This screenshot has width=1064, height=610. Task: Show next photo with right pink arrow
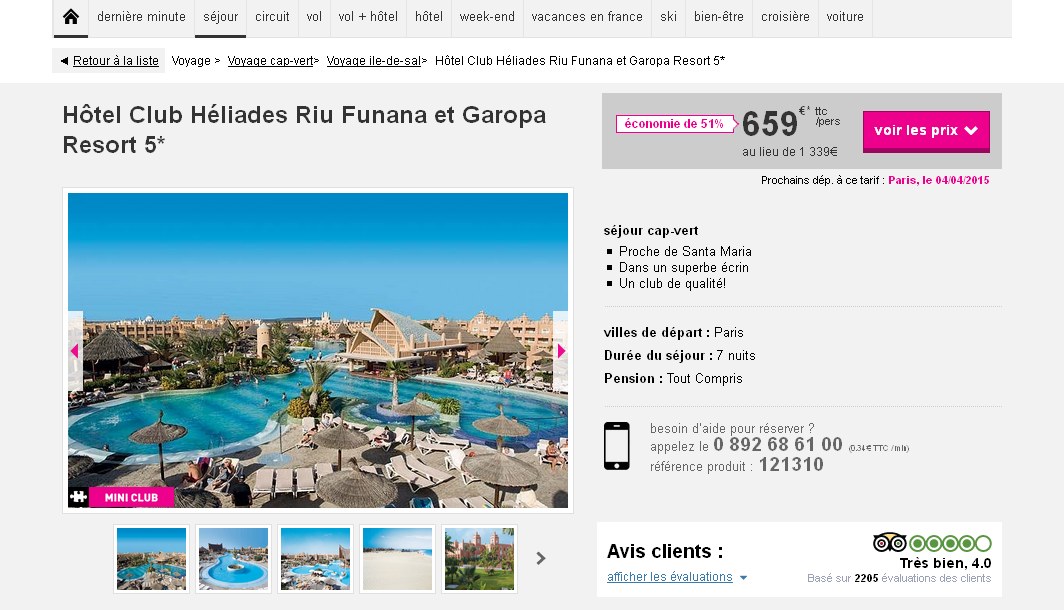pyautogui.click(x=560, y=351)
